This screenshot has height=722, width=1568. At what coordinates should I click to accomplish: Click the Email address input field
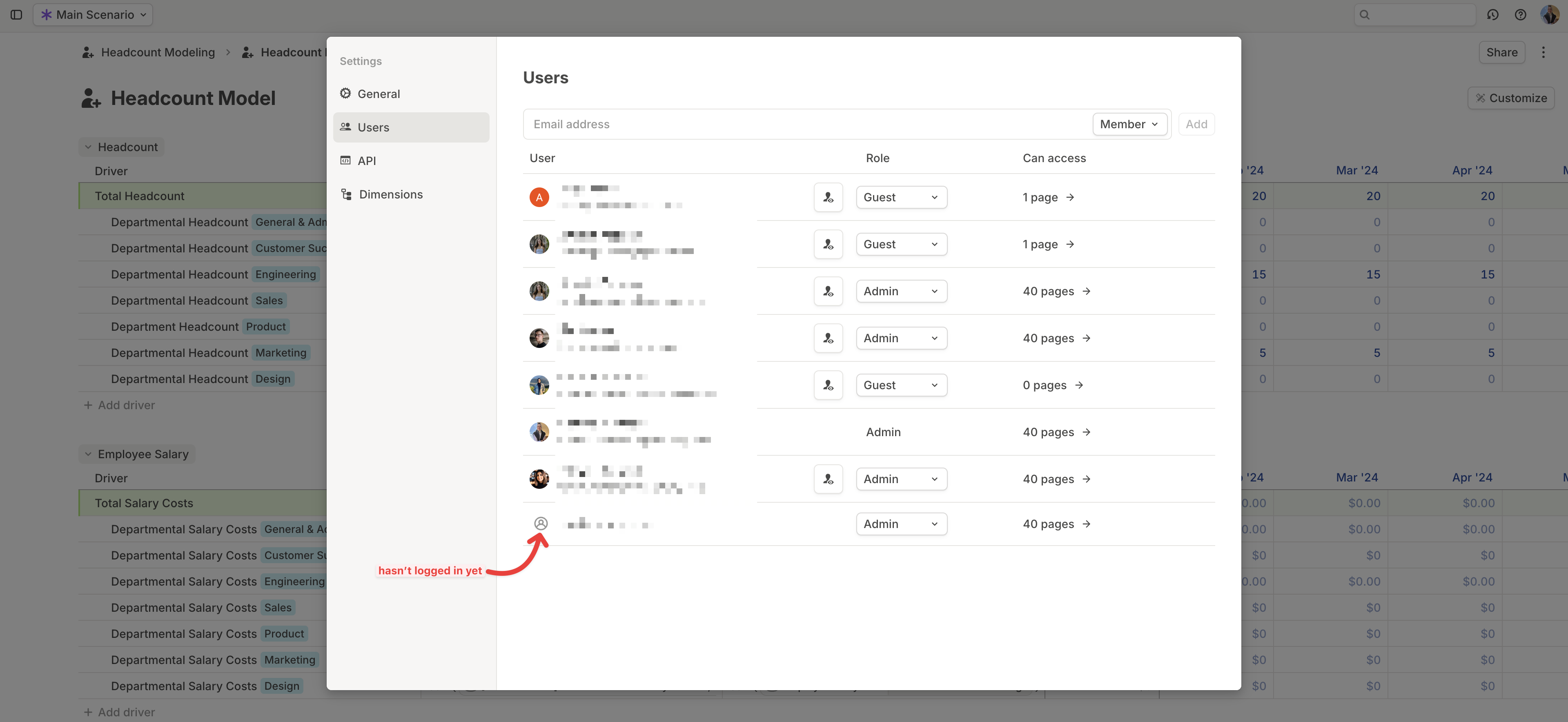pyautogui.click(x=806, y=124)
